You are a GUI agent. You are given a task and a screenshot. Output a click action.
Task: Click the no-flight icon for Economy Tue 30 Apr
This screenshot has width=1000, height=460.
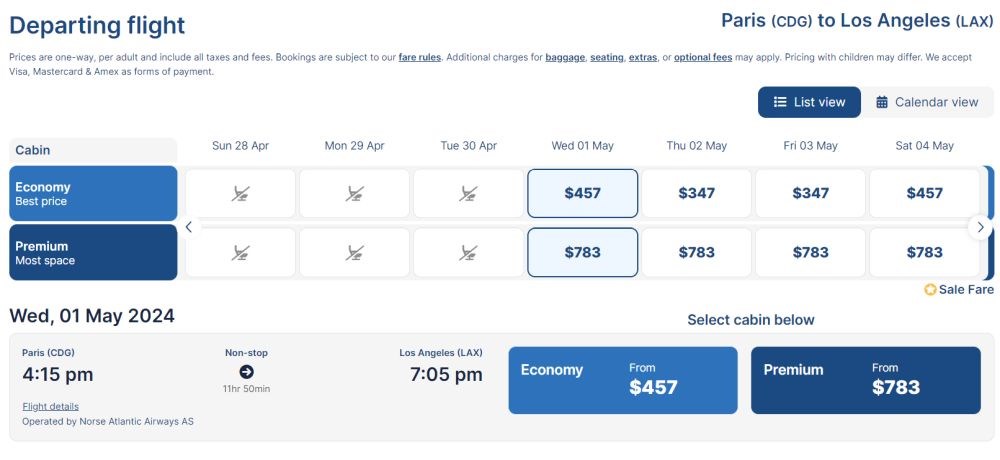coord(468,193)
